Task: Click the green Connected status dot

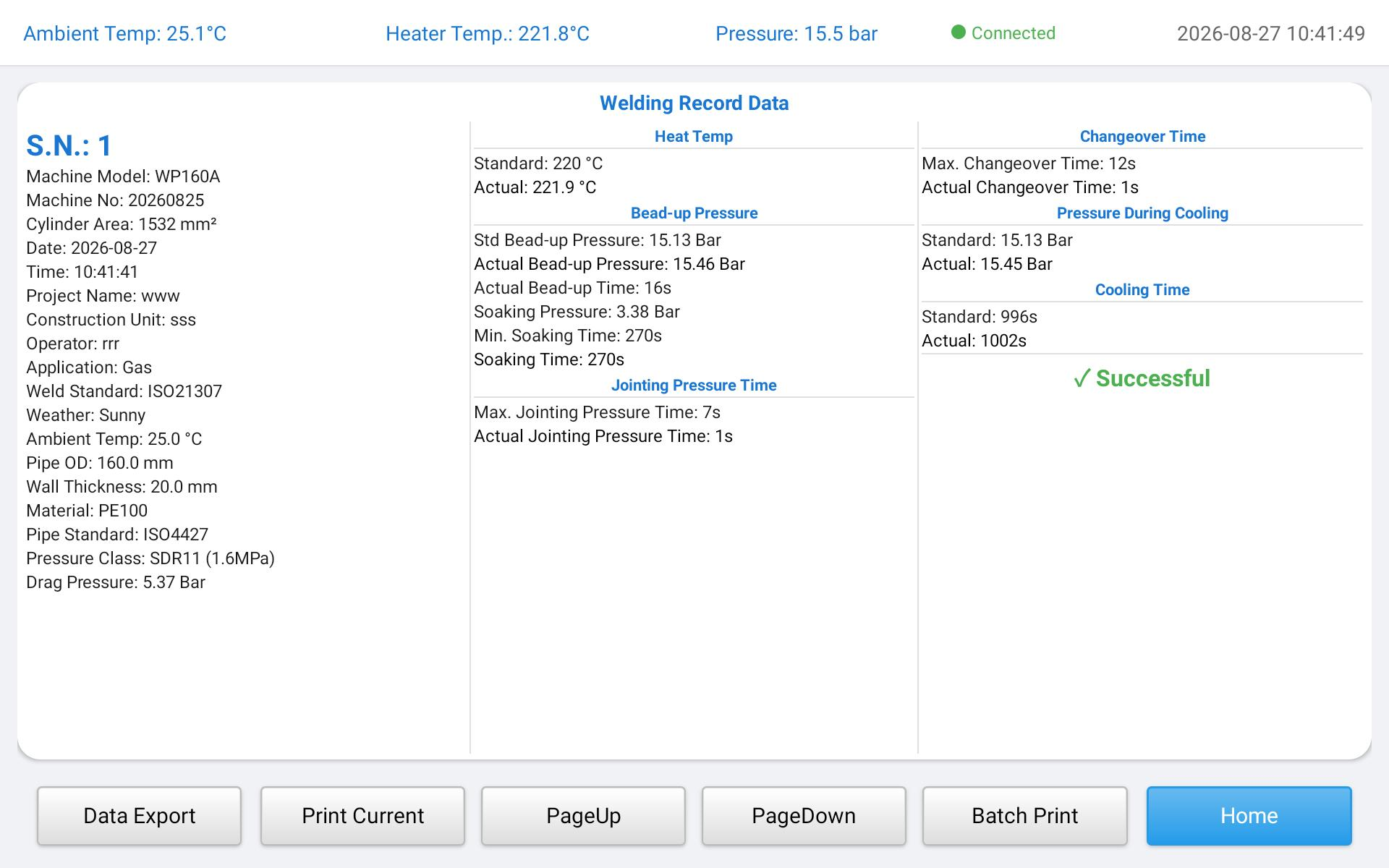Action: tap(958, 33)
